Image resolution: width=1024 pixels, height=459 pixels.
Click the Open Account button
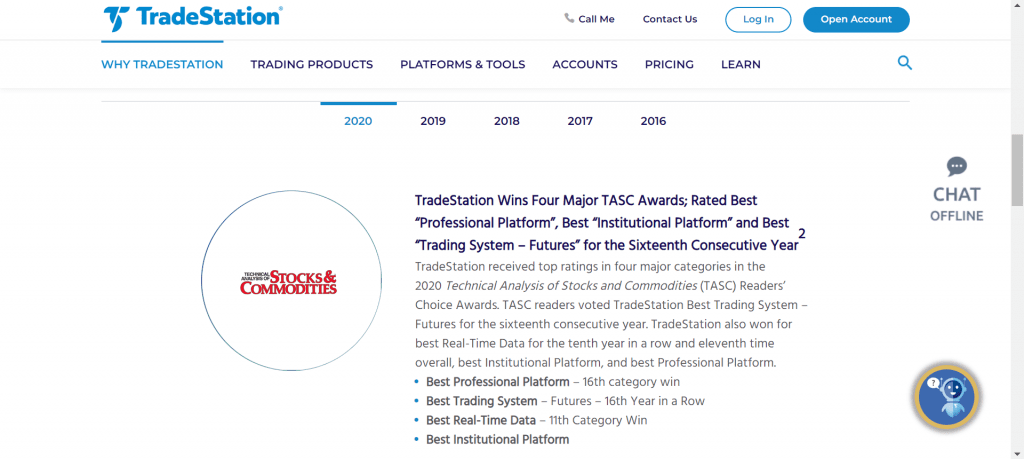point(856,20)
